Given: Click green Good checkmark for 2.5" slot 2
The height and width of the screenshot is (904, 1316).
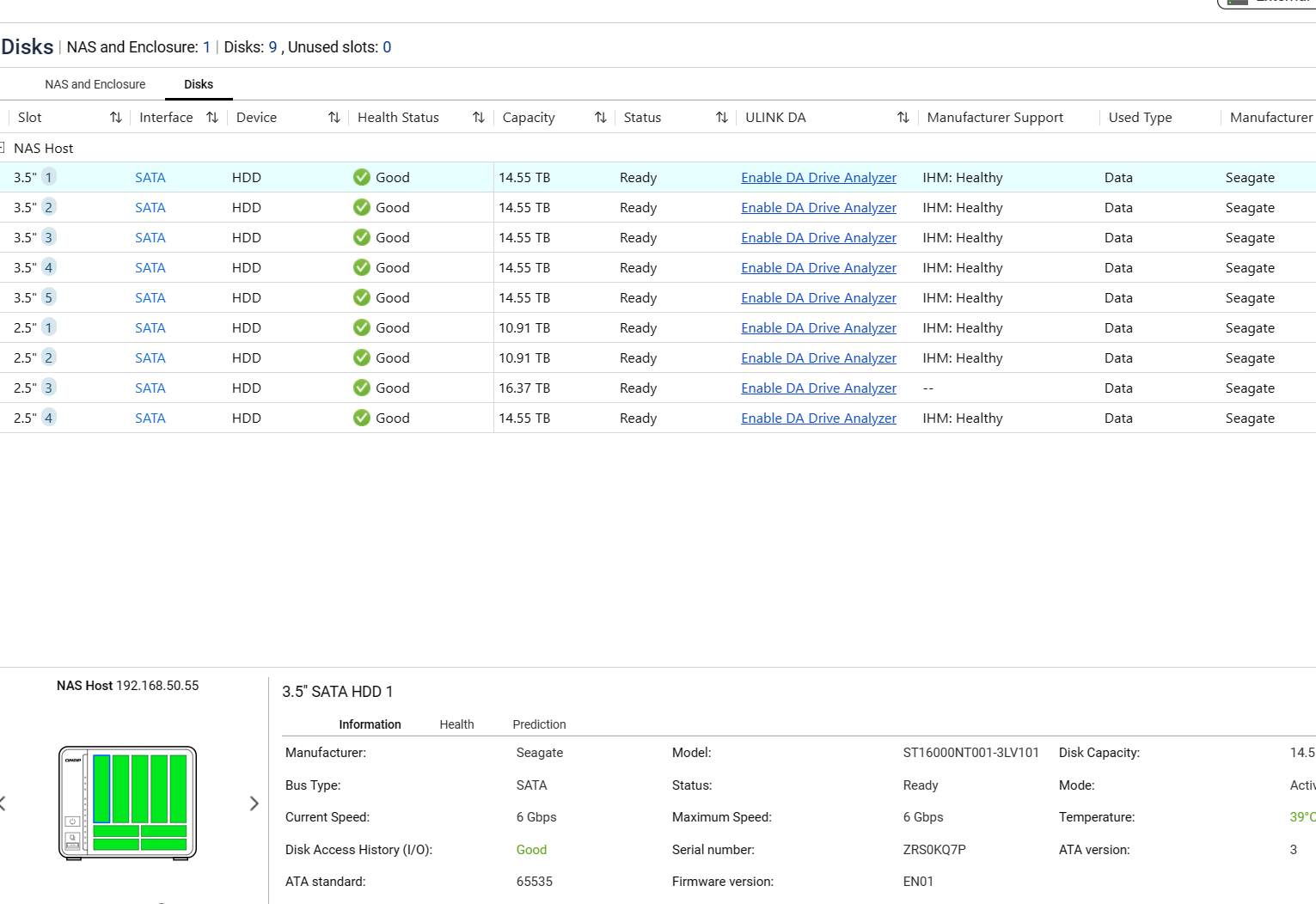Looking at the screenshot, I should pyautogui.click(x=362, y=357).
